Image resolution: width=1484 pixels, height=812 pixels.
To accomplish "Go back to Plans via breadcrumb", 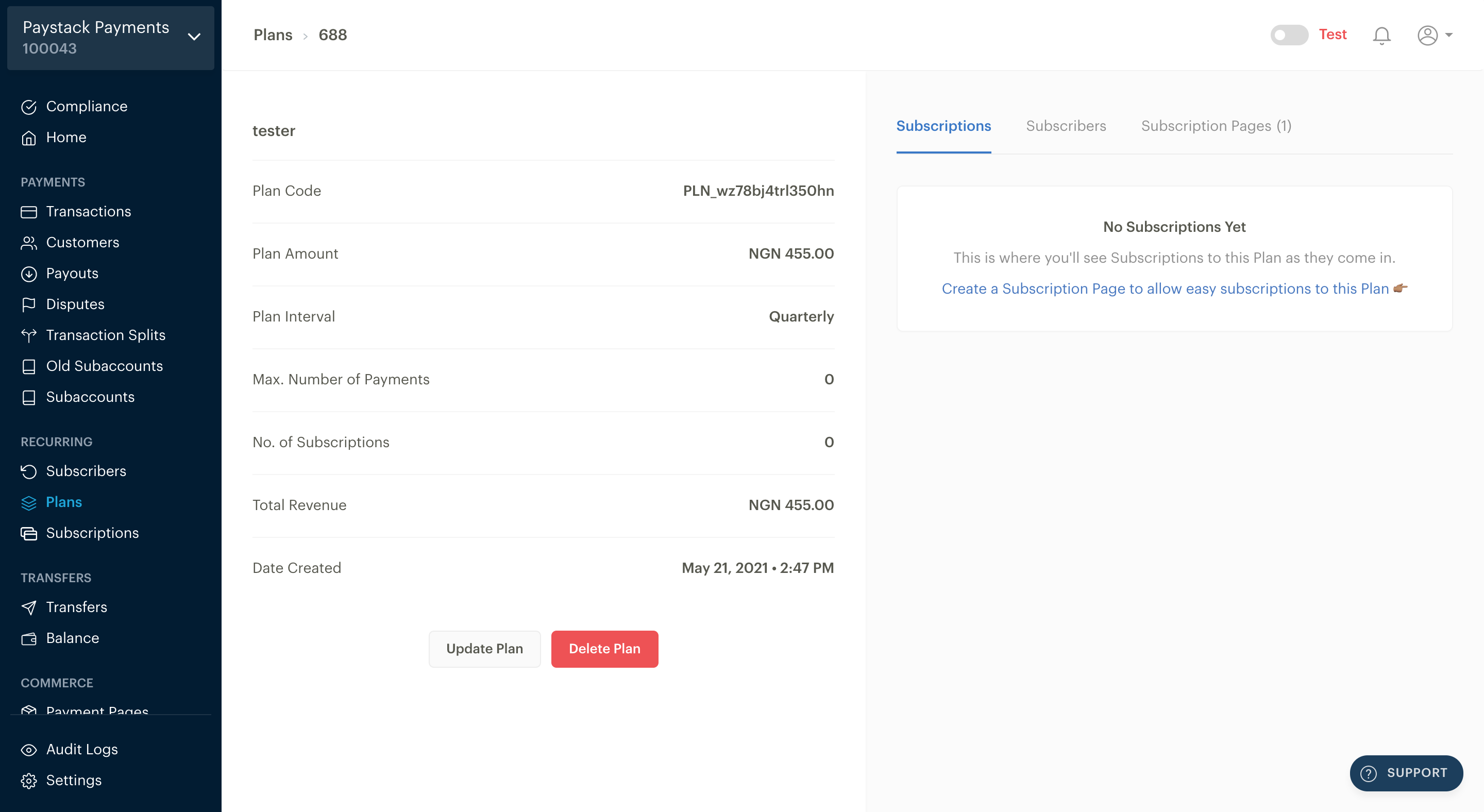I will coord(273,35).
